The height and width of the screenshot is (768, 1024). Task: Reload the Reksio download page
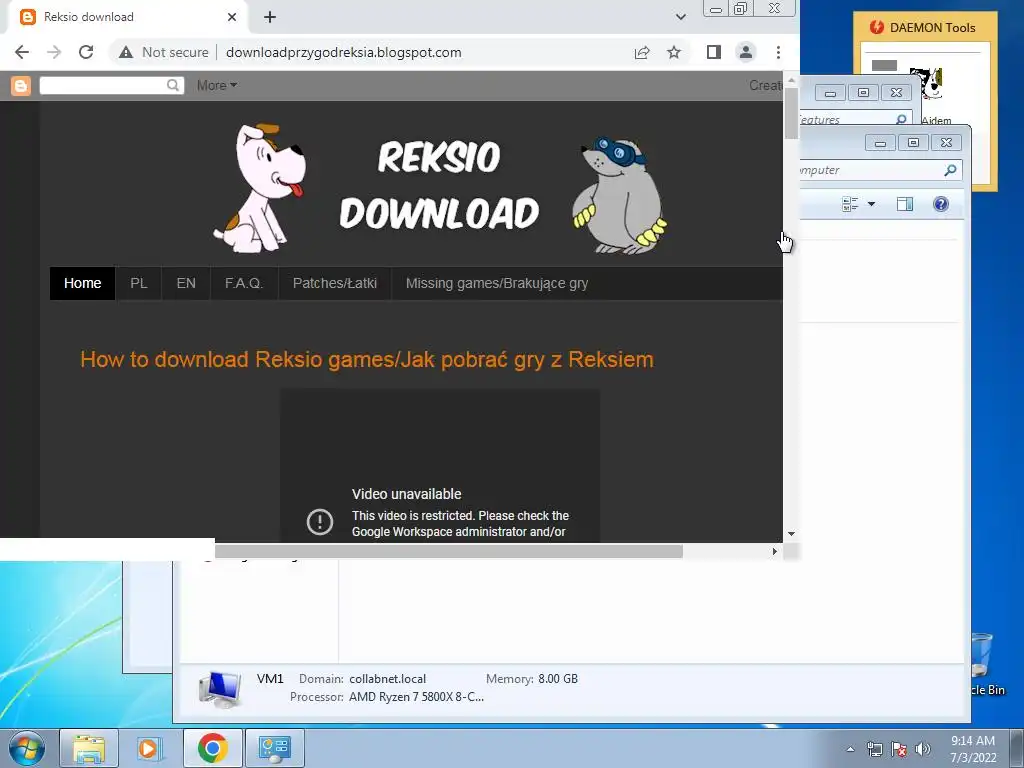click(x=86, y=52)
